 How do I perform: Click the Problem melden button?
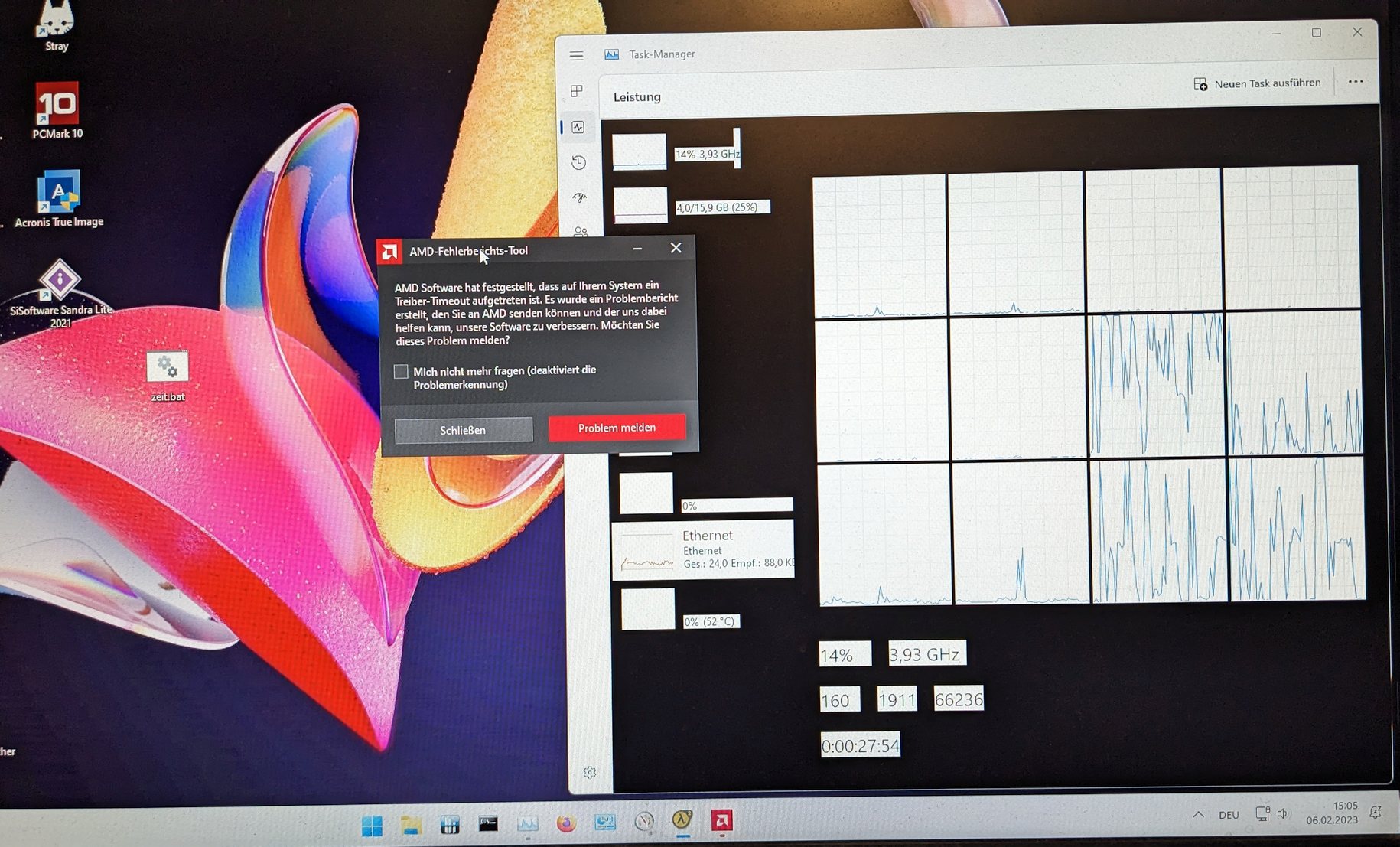pyautogui.click(x=617, y=428)
